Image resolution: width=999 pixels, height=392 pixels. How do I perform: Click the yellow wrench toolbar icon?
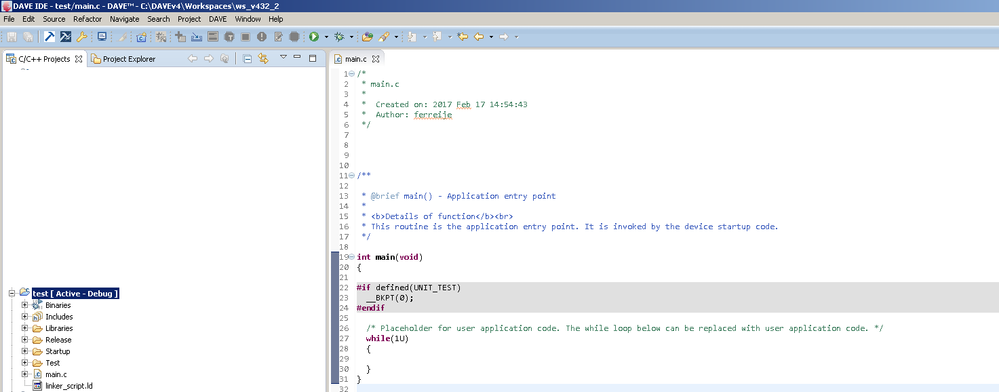[81, 36]
